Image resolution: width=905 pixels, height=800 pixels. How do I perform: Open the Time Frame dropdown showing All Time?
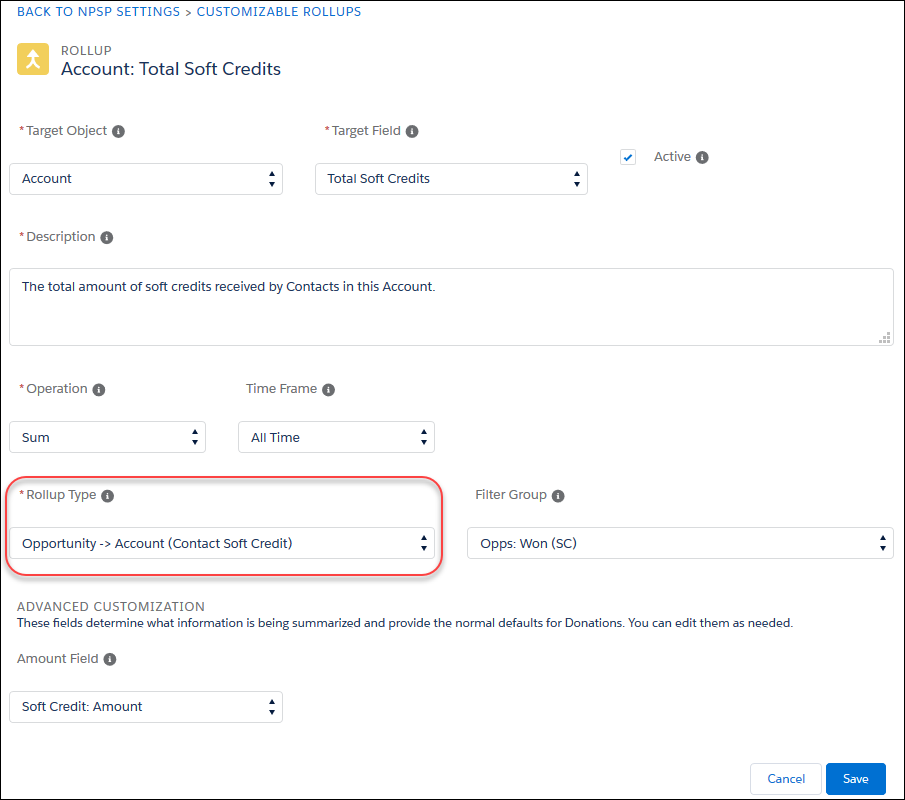pyautogui.click(x=336, y=437)
